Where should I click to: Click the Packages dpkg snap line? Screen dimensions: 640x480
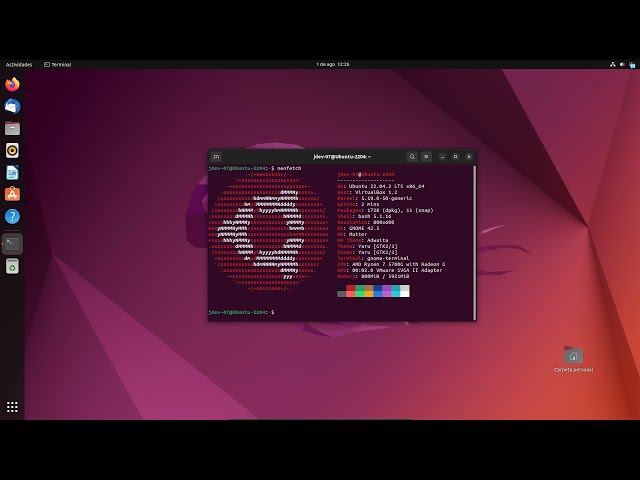pos(385,210)
